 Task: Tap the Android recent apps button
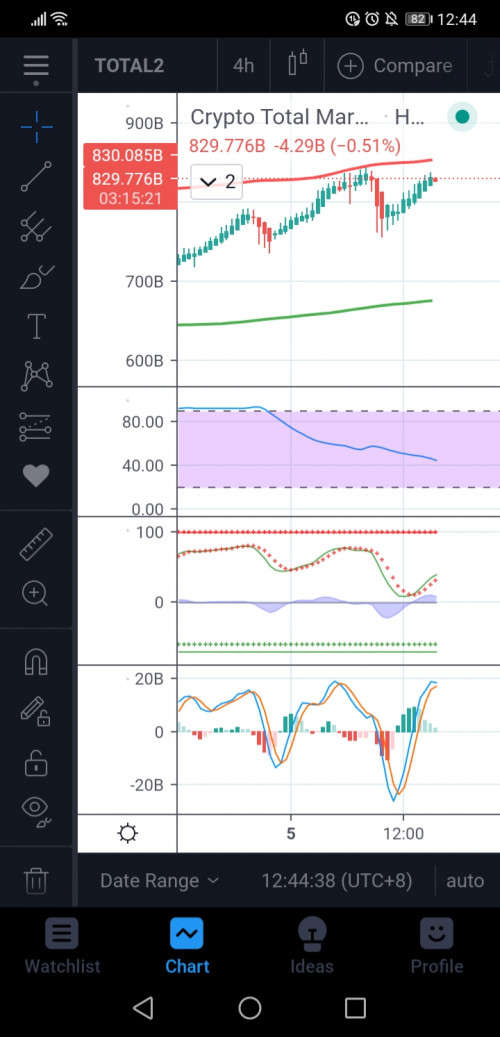(x=356, y=1007)
